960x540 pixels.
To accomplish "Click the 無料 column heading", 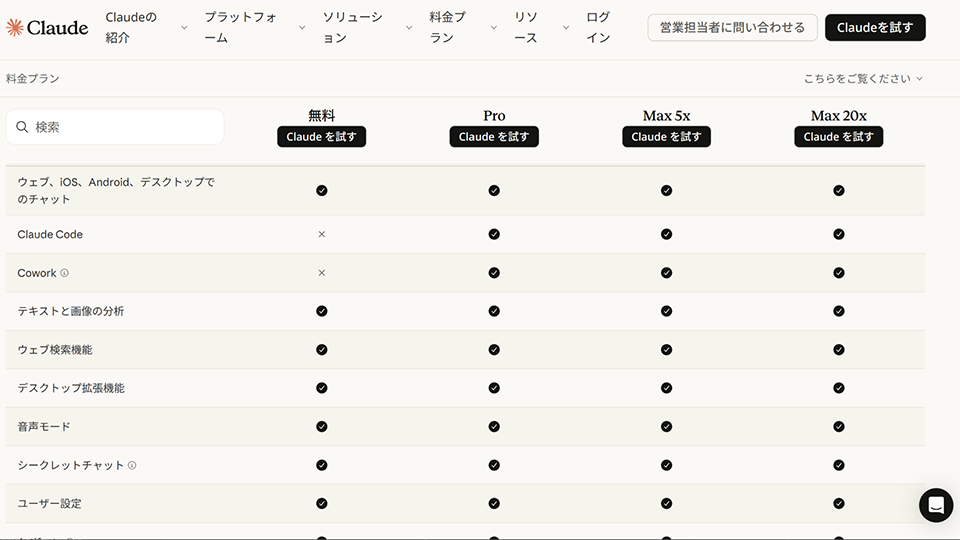I will (x=321, y=115).
